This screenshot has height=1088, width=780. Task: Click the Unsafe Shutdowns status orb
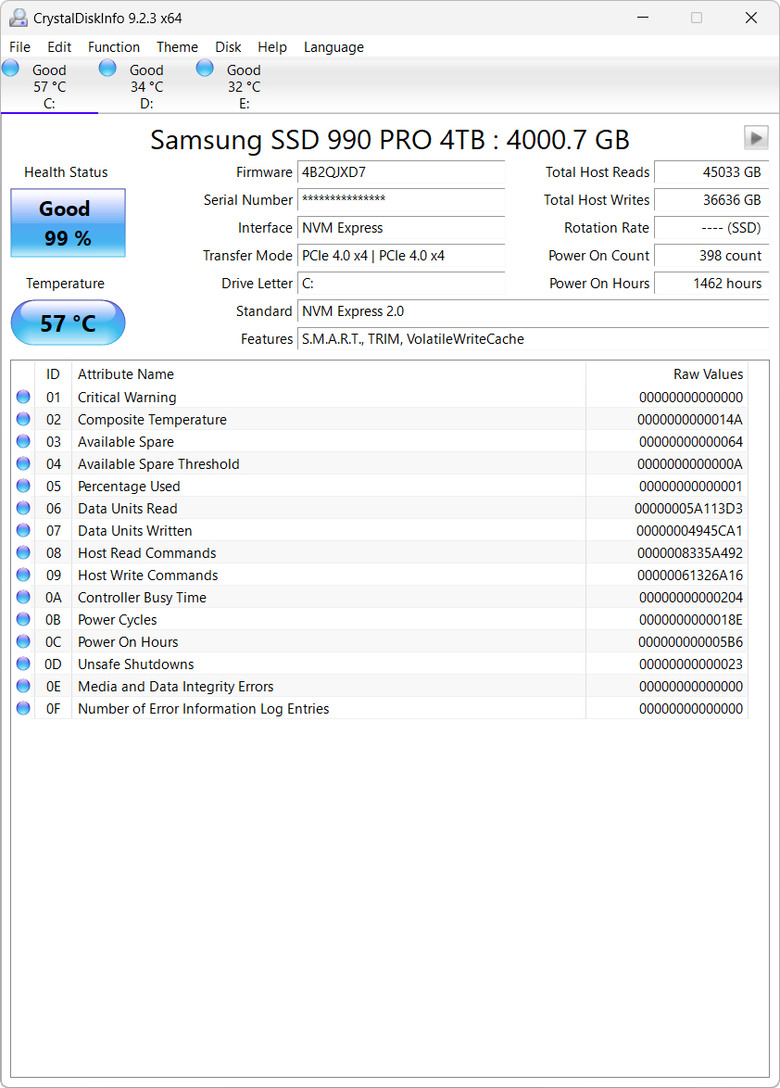(24, 663)
